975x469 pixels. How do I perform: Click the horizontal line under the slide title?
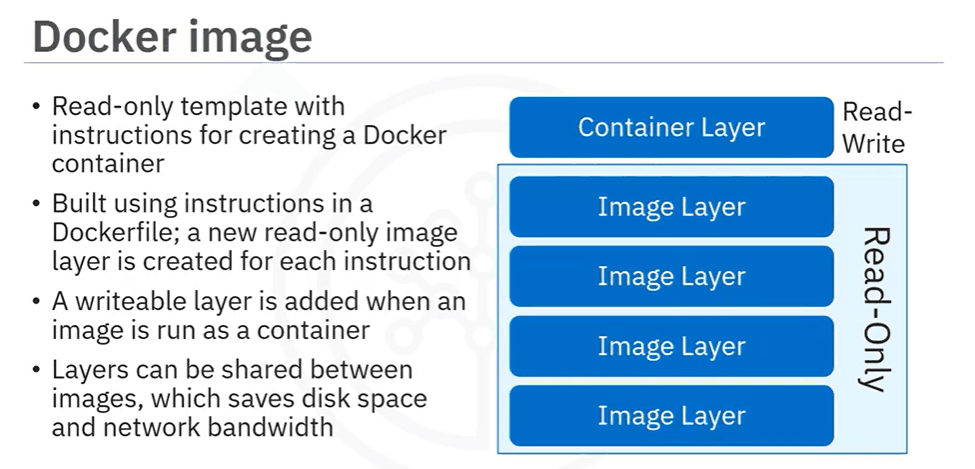click(480, 64)
